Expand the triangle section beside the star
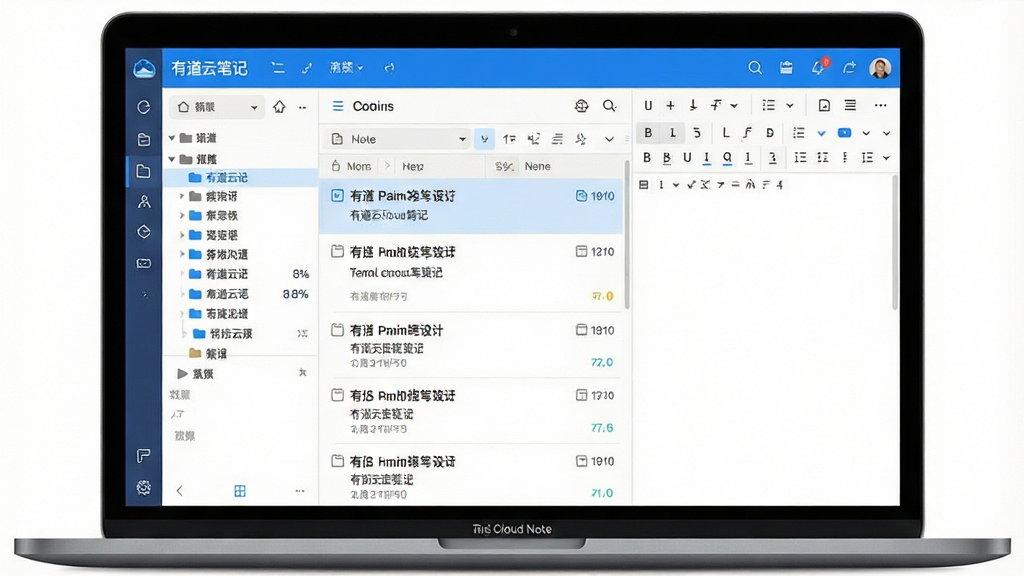 182,374
